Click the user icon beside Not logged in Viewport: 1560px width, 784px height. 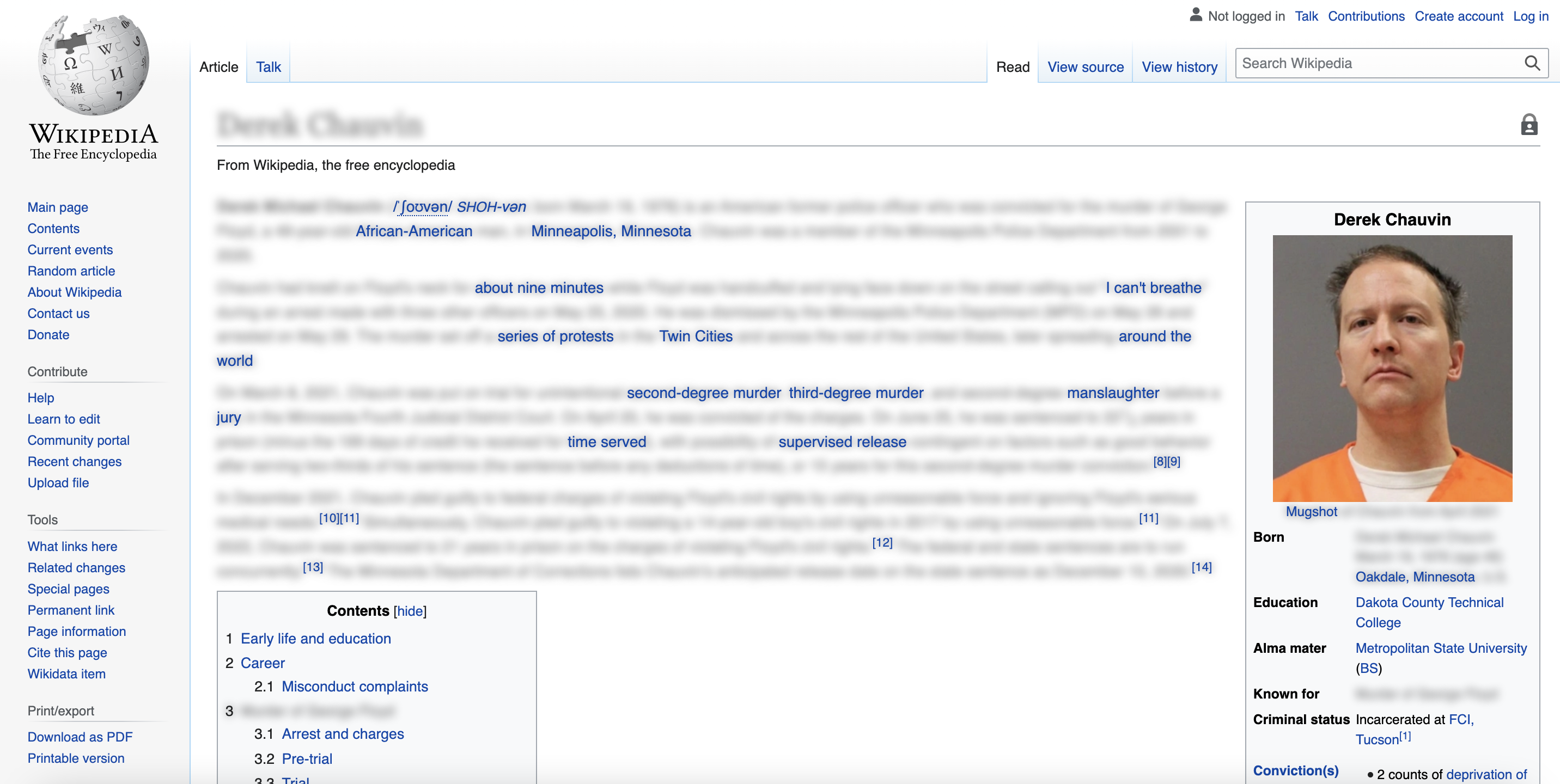pos(1195,15)
